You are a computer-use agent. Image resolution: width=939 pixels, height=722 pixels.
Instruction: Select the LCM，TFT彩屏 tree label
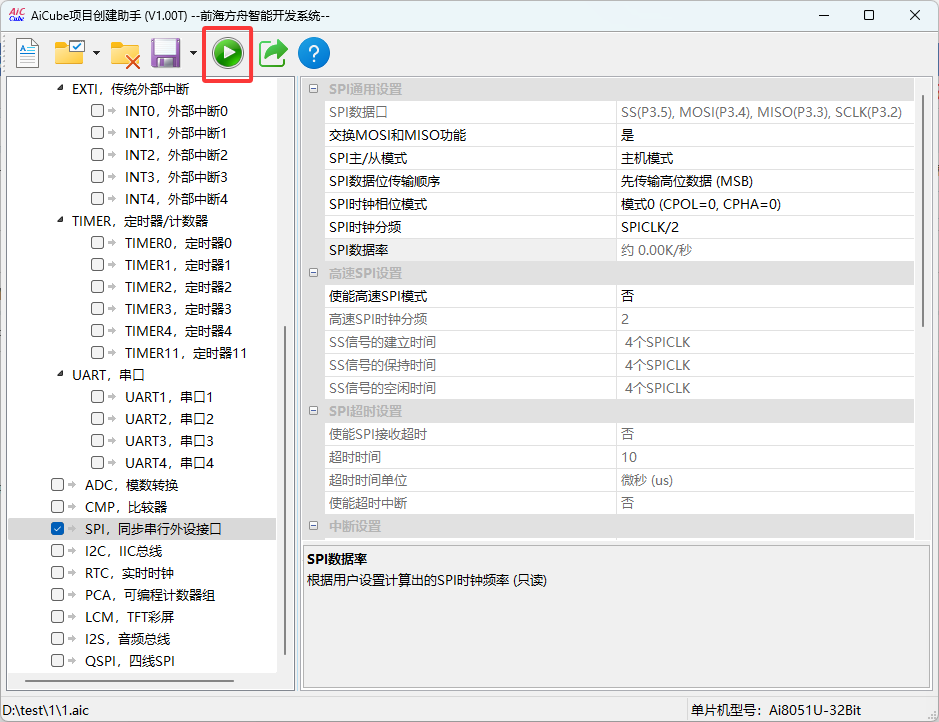(x=129, y=617)
